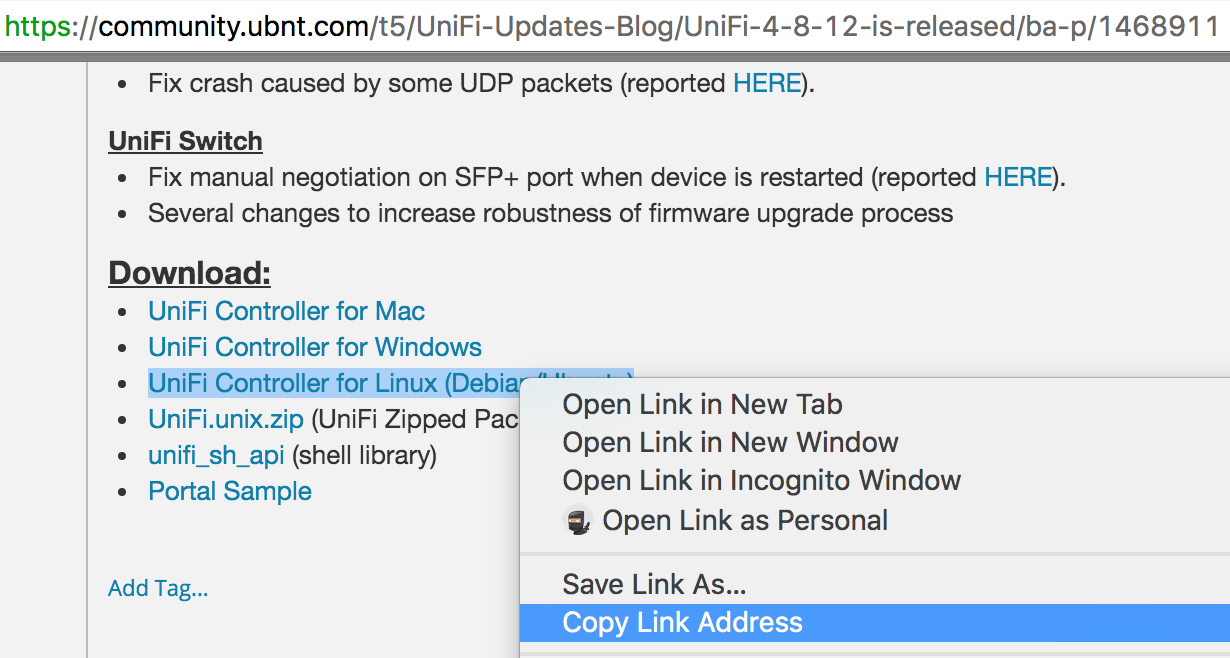Image resolution: width=1230 pixels, height=658 pixels.
Task: Click the UniFi Switch section heading
Action: (x=185, y=141)
